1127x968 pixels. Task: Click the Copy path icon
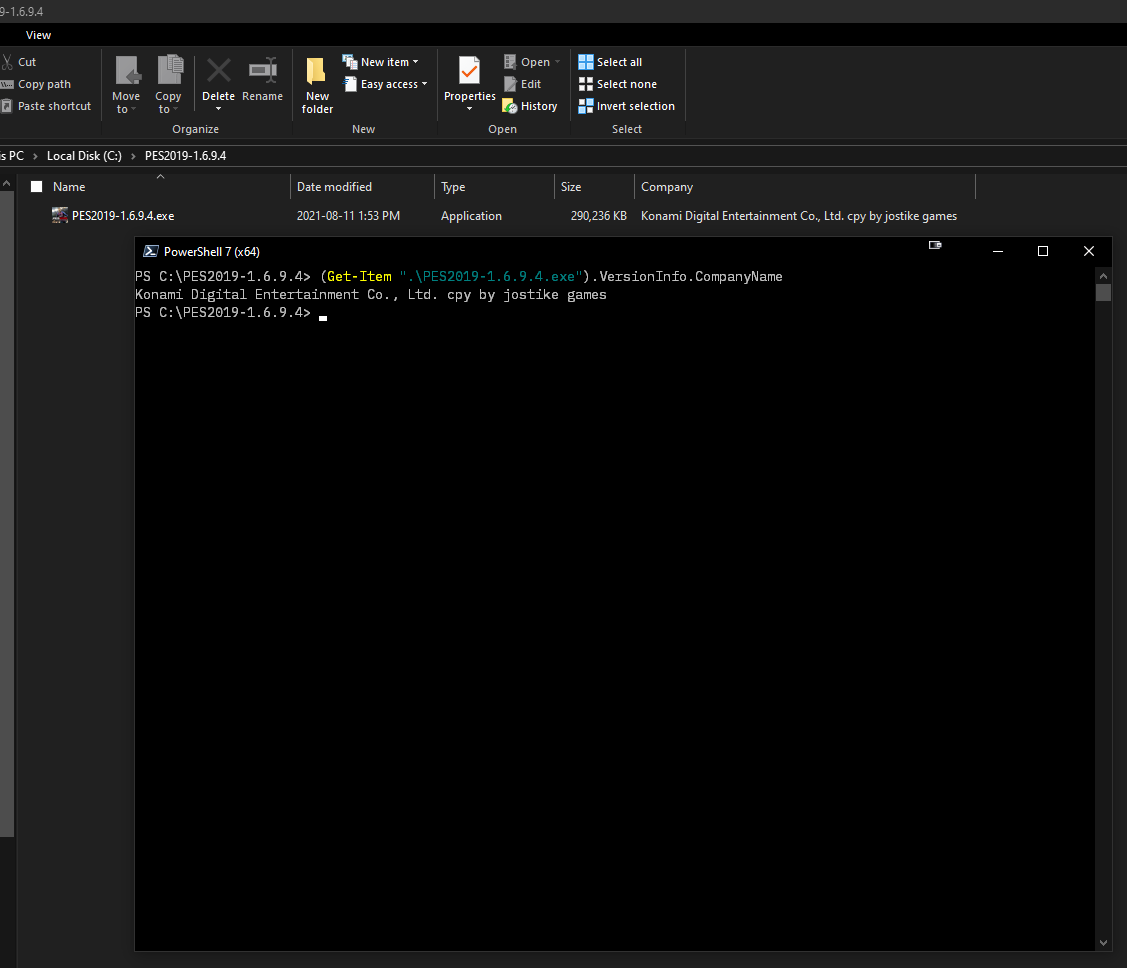7,85
